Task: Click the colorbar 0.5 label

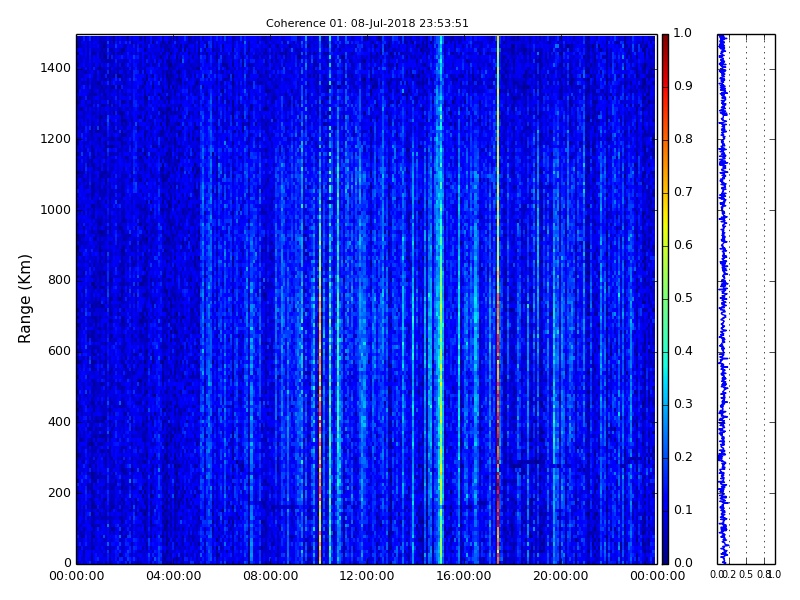Action: [x=683, y=298]
